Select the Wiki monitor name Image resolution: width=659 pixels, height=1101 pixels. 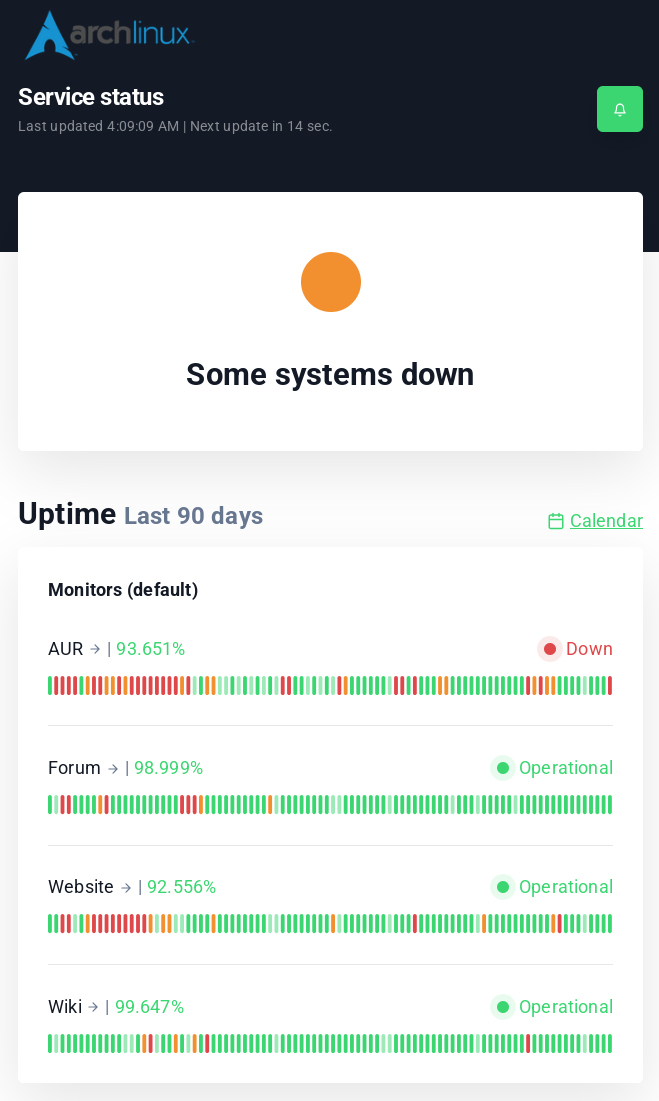tap(65, 1007)
